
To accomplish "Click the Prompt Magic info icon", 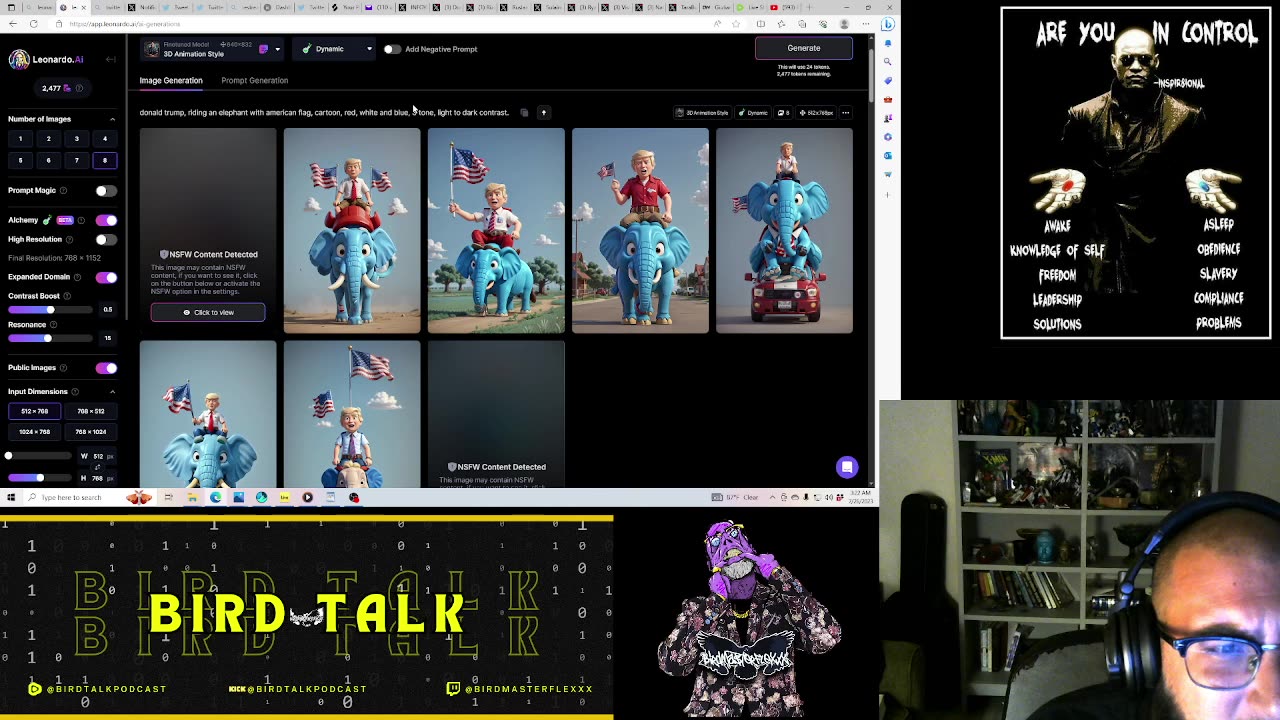I will (63, 190).
